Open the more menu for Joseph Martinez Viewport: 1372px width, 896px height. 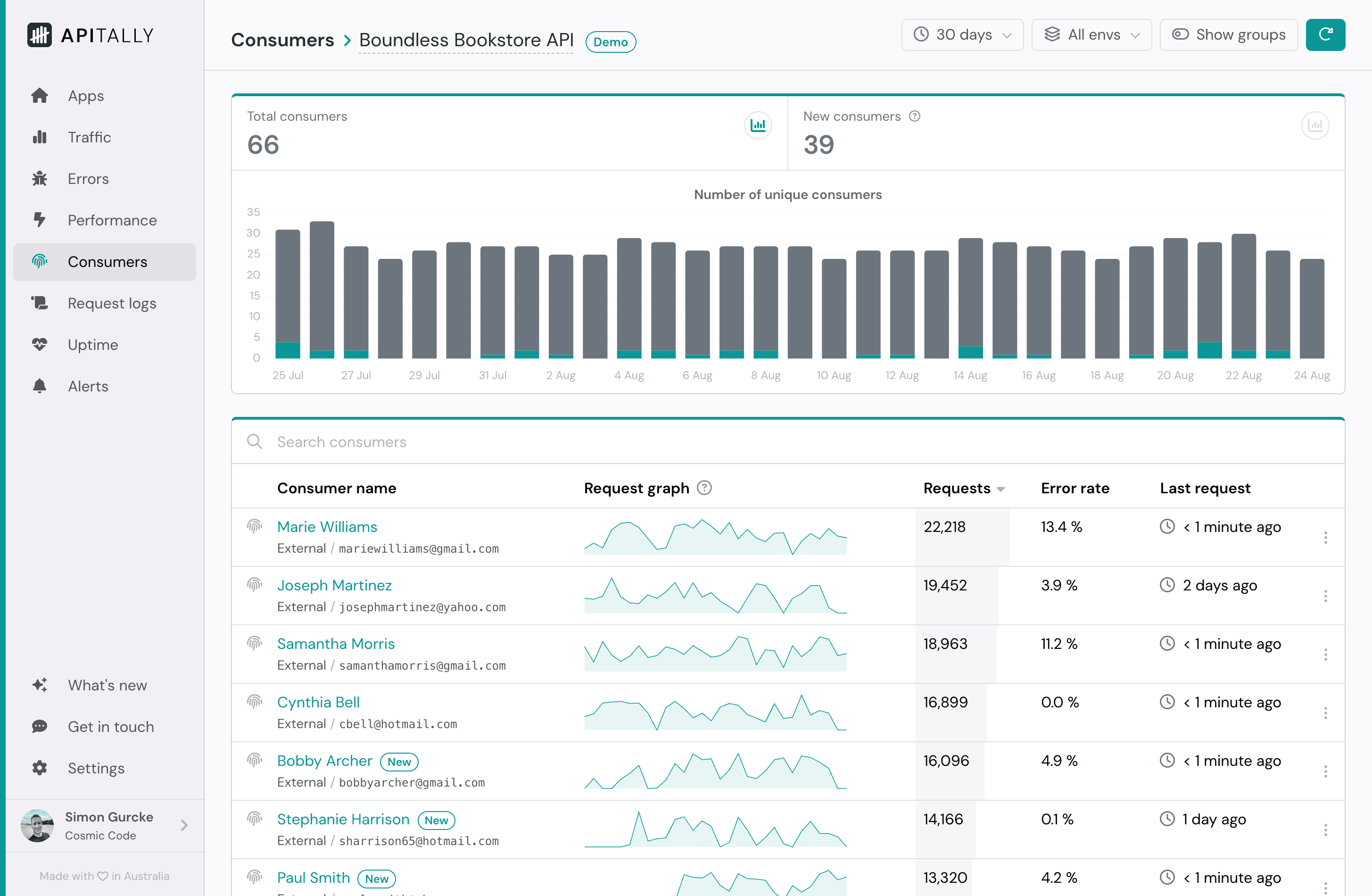pos(1325,596)
